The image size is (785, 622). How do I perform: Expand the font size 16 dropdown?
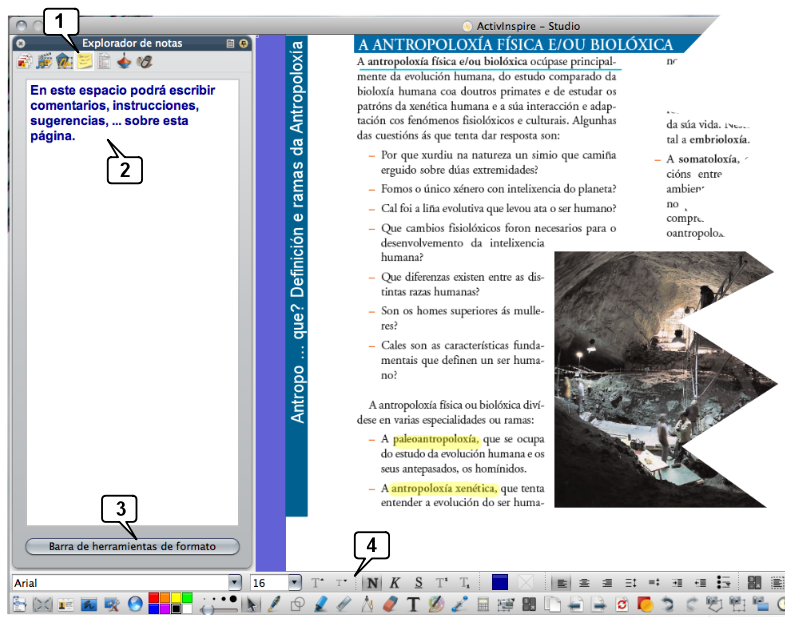point(295,582)
